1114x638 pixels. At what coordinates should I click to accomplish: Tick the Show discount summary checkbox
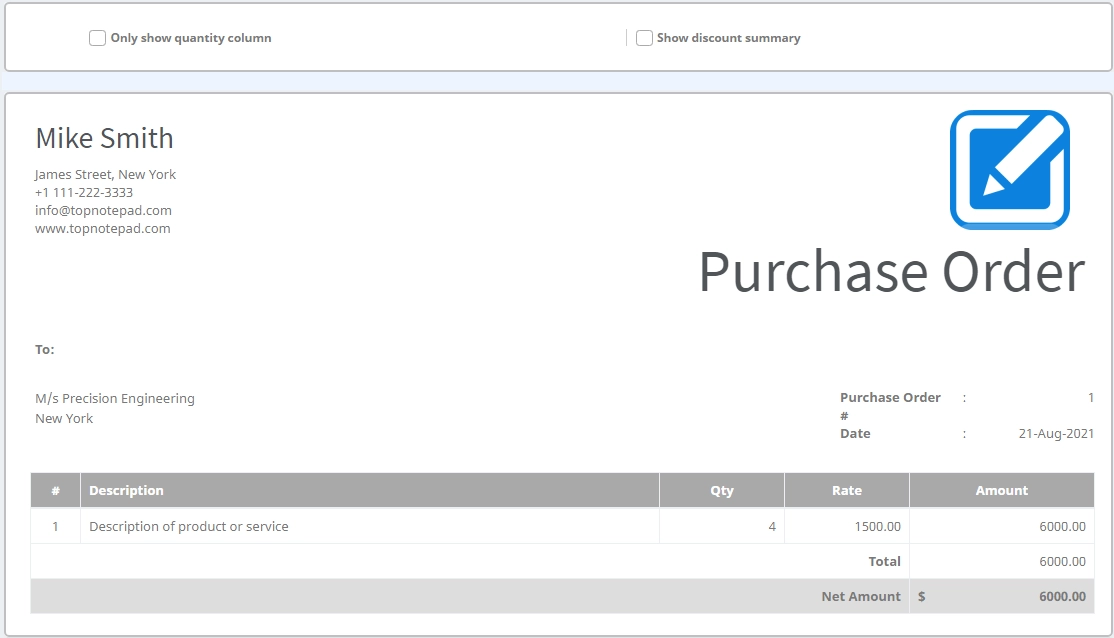pyautogui.click(x=644, y=38)
